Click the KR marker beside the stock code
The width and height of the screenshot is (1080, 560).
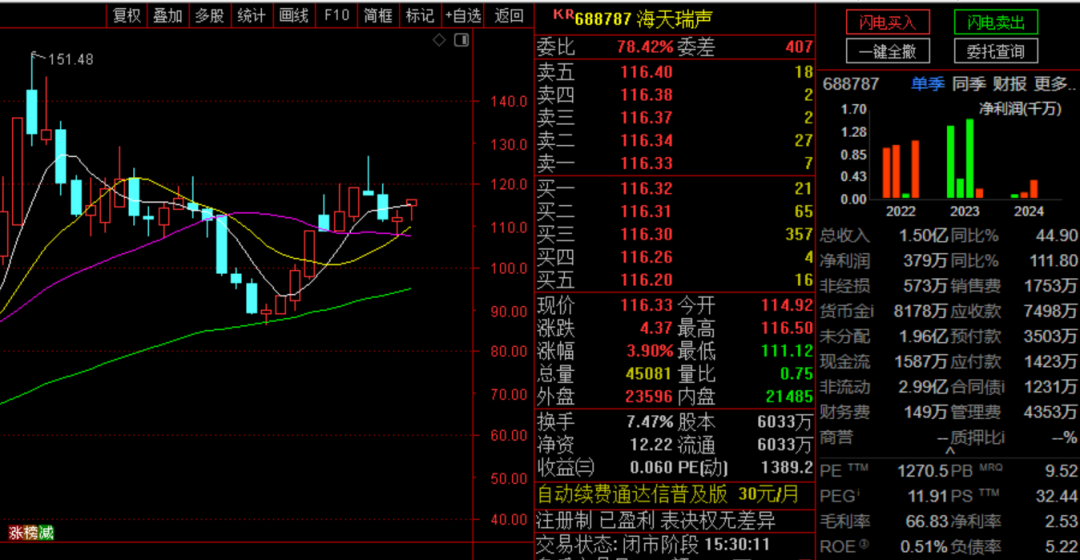tap(563, 14)
